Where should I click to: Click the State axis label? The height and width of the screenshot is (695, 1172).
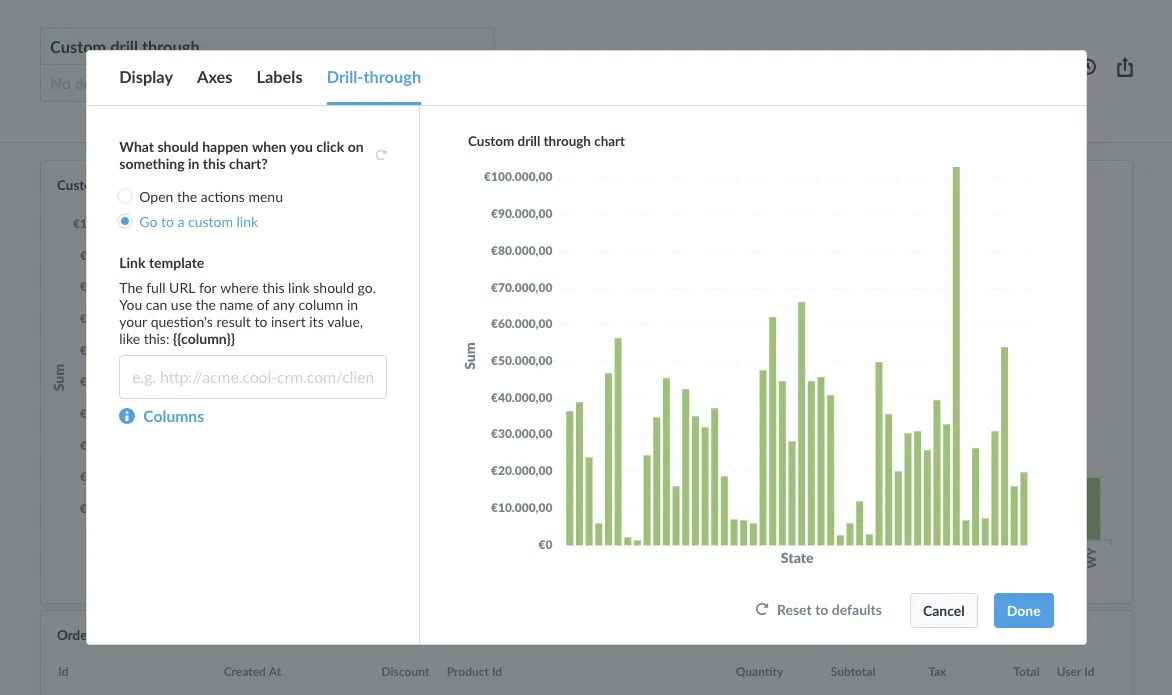[x=797, y=558]
